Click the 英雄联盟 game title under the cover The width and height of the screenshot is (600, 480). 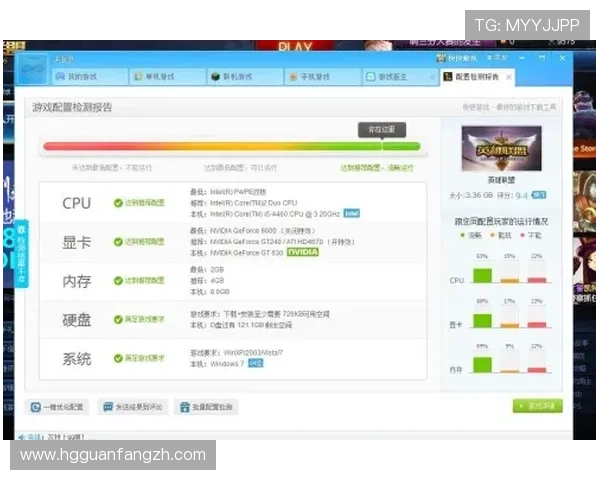[x=501, y=180]
